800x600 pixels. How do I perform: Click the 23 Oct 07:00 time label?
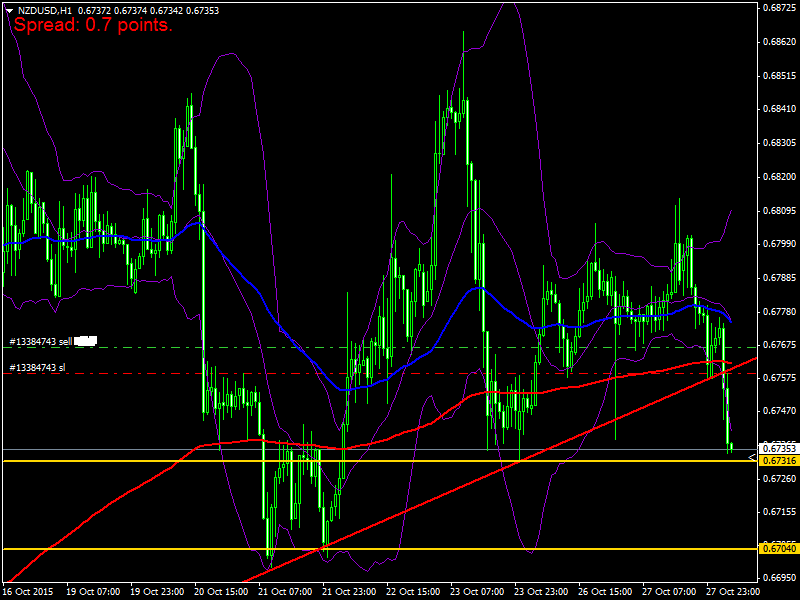point(478,591)
